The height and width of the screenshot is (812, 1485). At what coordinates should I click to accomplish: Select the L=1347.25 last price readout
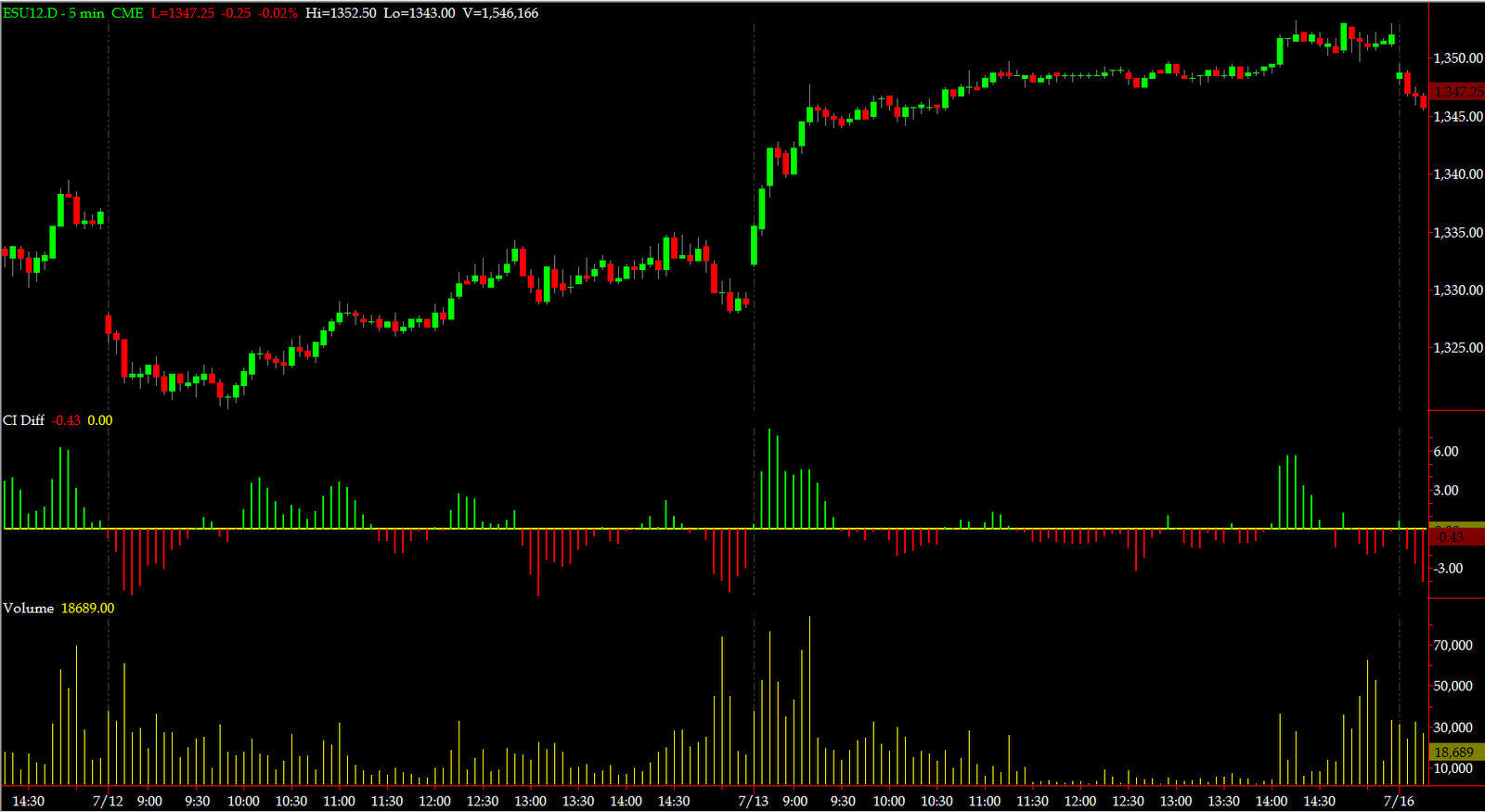tap(183, 13)
